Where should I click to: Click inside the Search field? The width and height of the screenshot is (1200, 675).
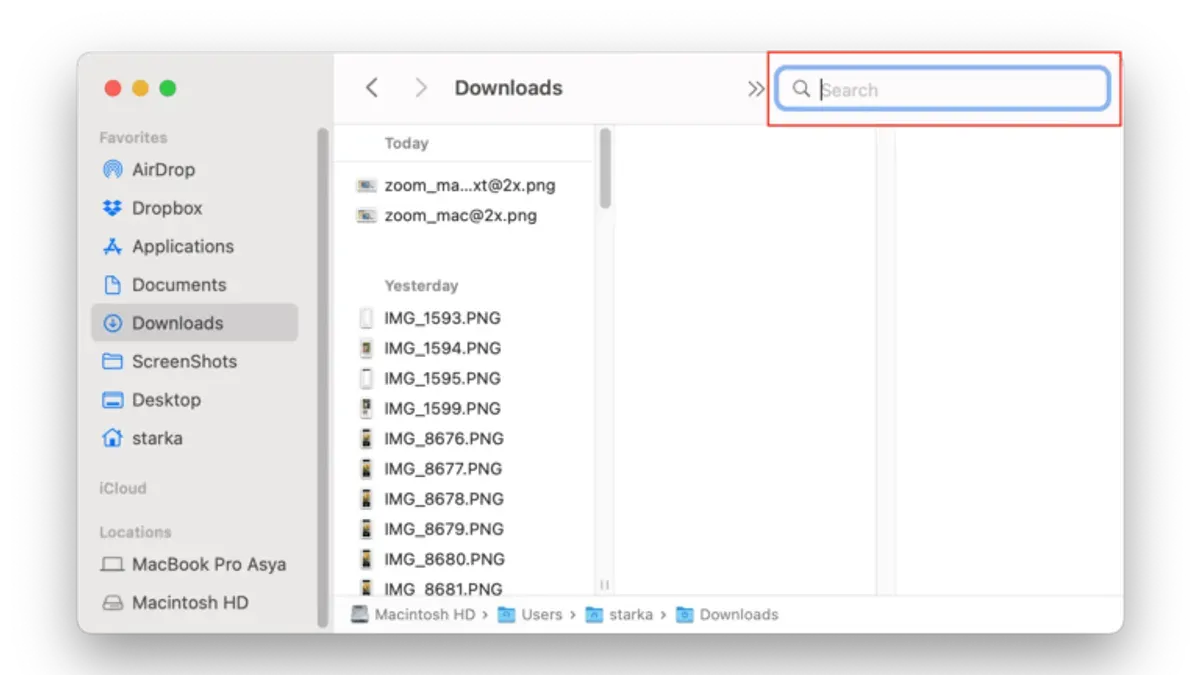pyautogui.click(x=943, y=89)
